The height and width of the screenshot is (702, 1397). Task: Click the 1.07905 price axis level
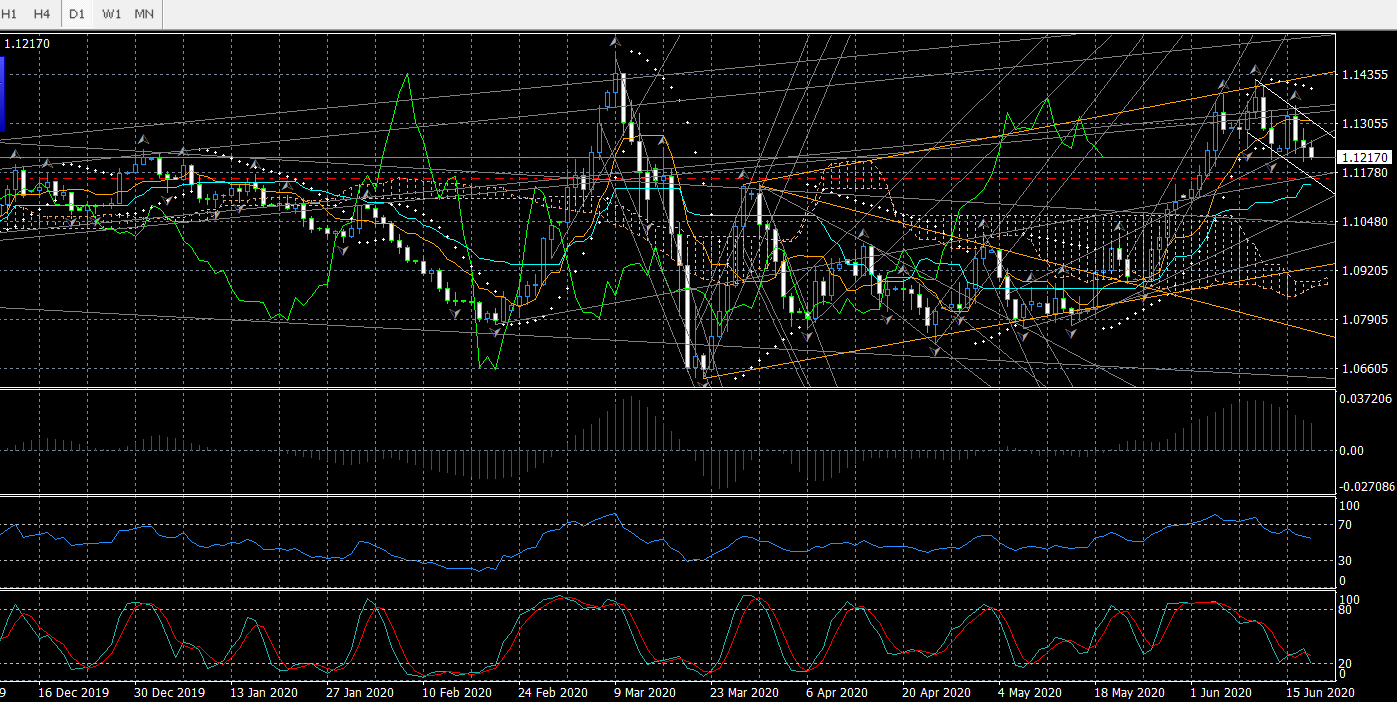click(x=1365, y=320)
